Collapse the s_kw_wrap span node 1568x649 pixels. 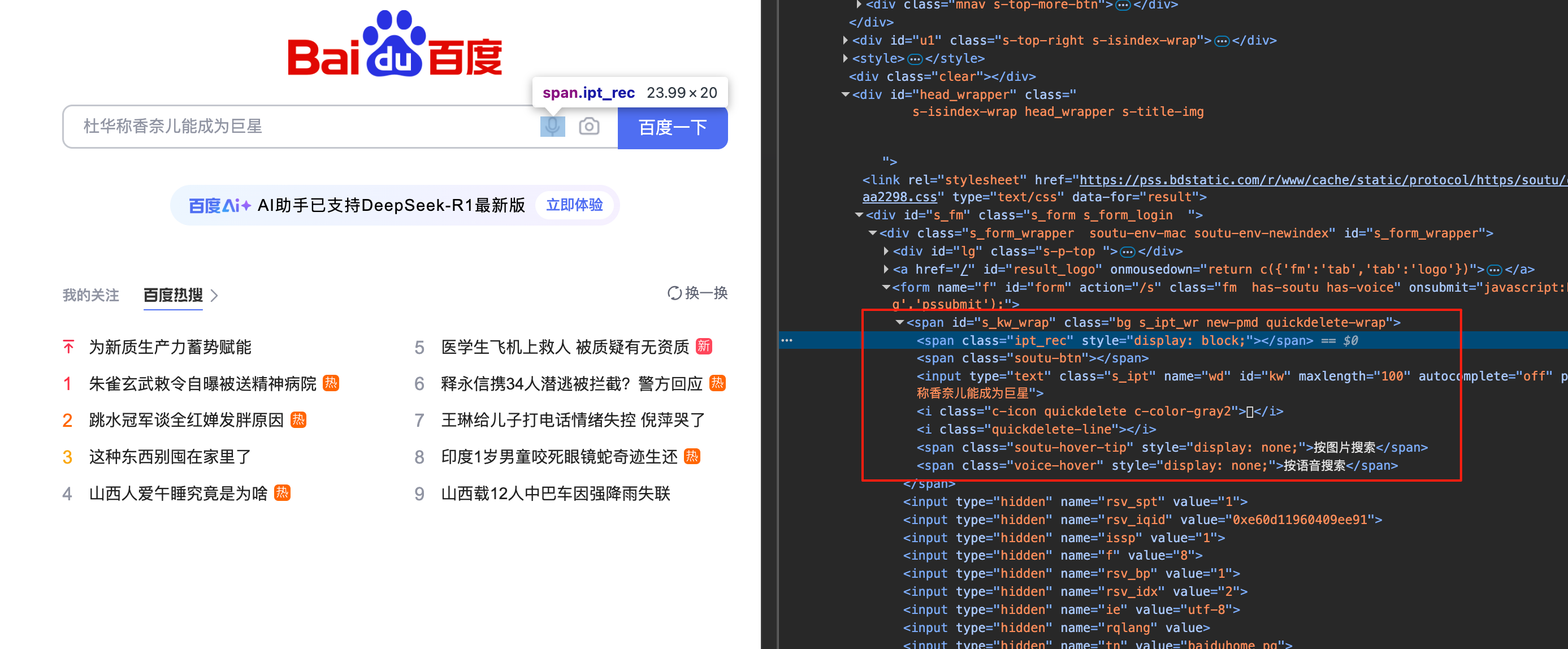[900, 323]
